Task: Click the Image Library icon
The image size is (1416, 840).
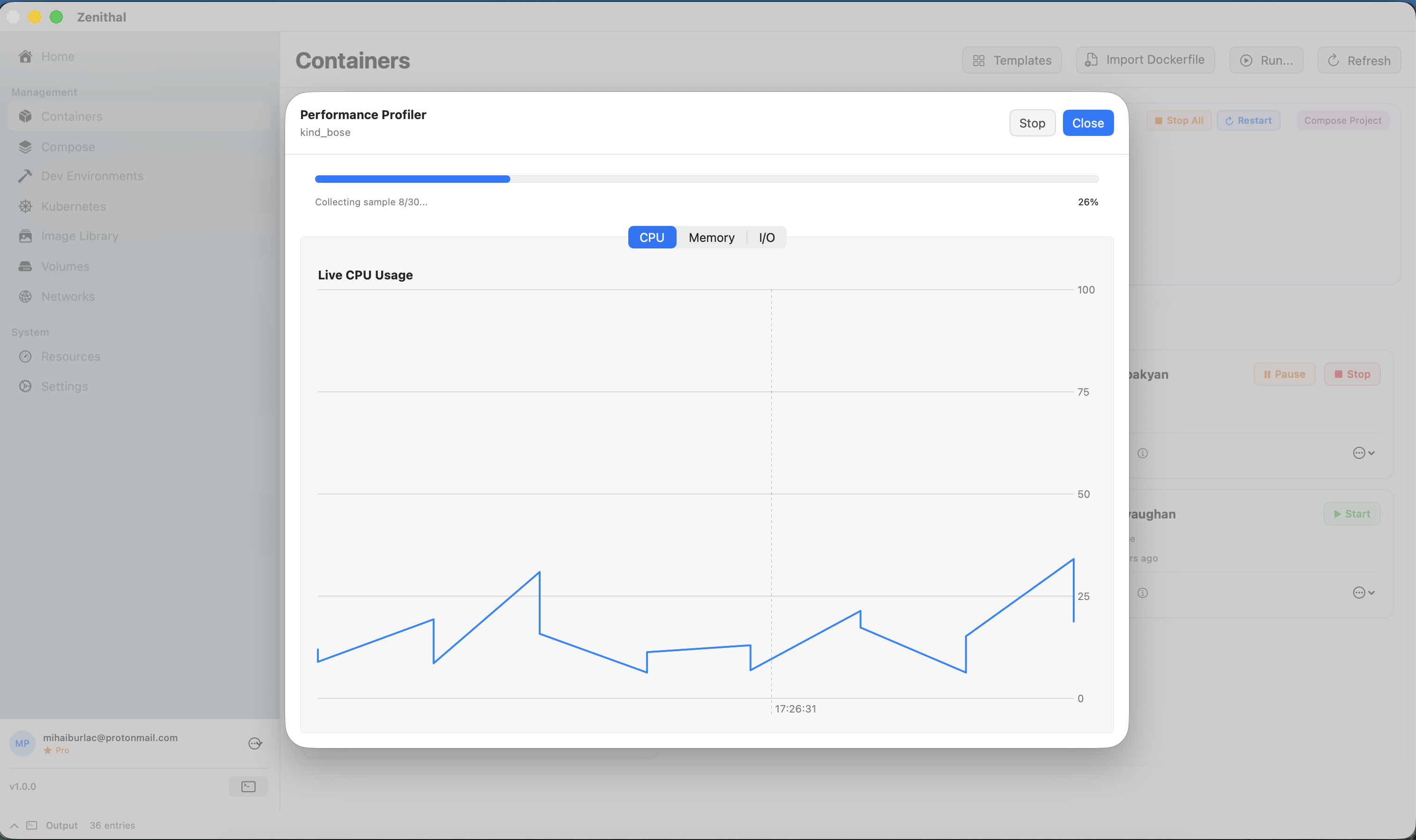Action: (25, 236)
